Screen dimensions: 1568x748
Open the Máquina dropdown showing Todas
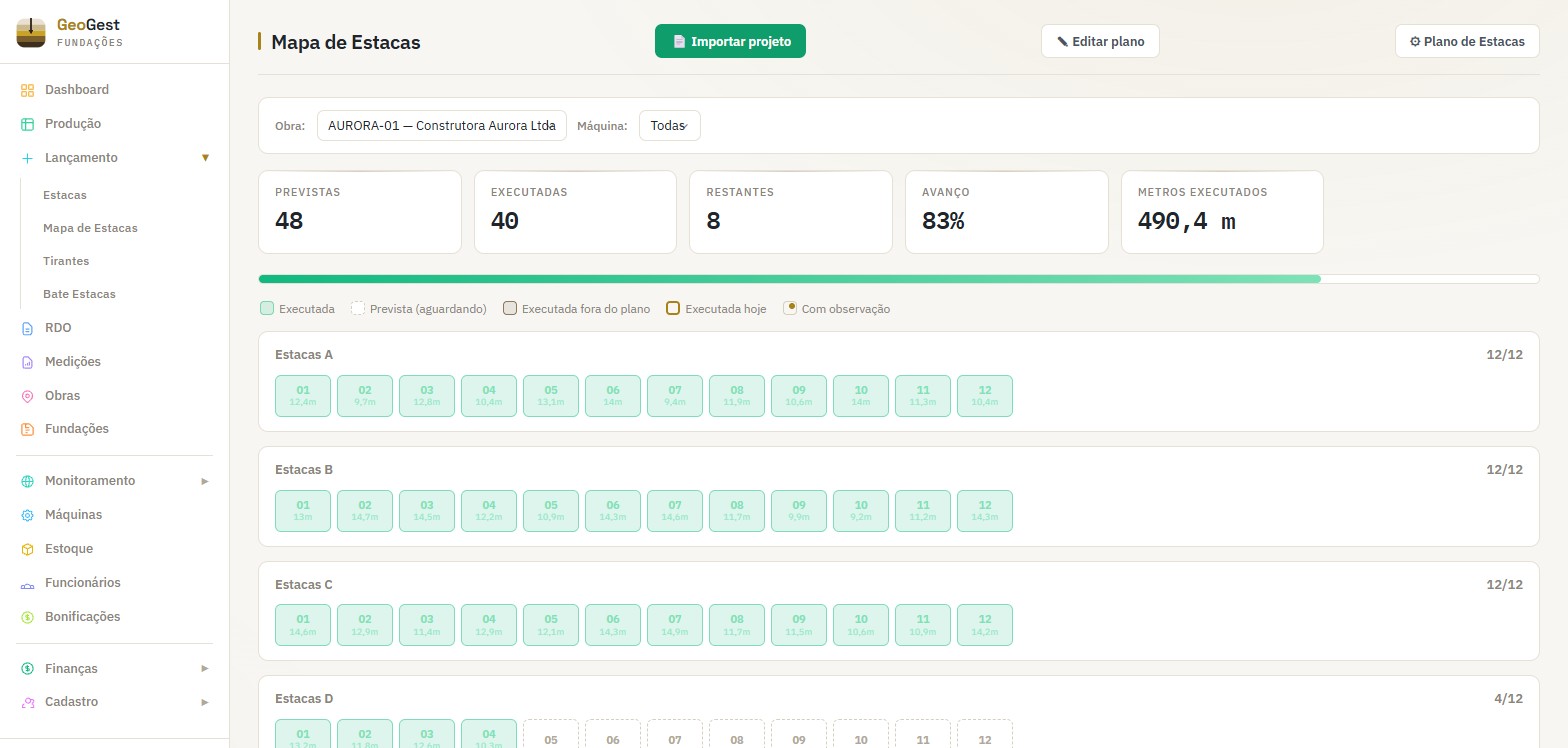tap(670, 126)
